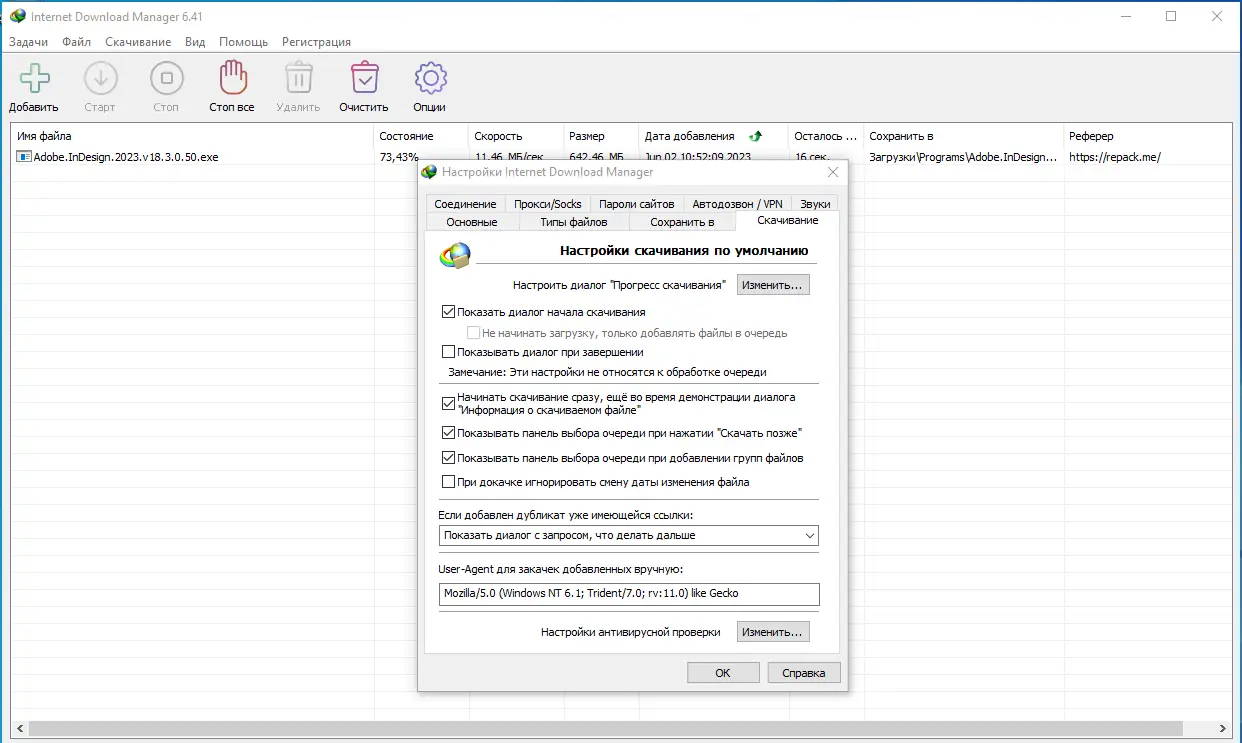Toggle Показать диалог начала скачивания checkbox
This screenshot has height=743, width=1242.
(448, 312)
